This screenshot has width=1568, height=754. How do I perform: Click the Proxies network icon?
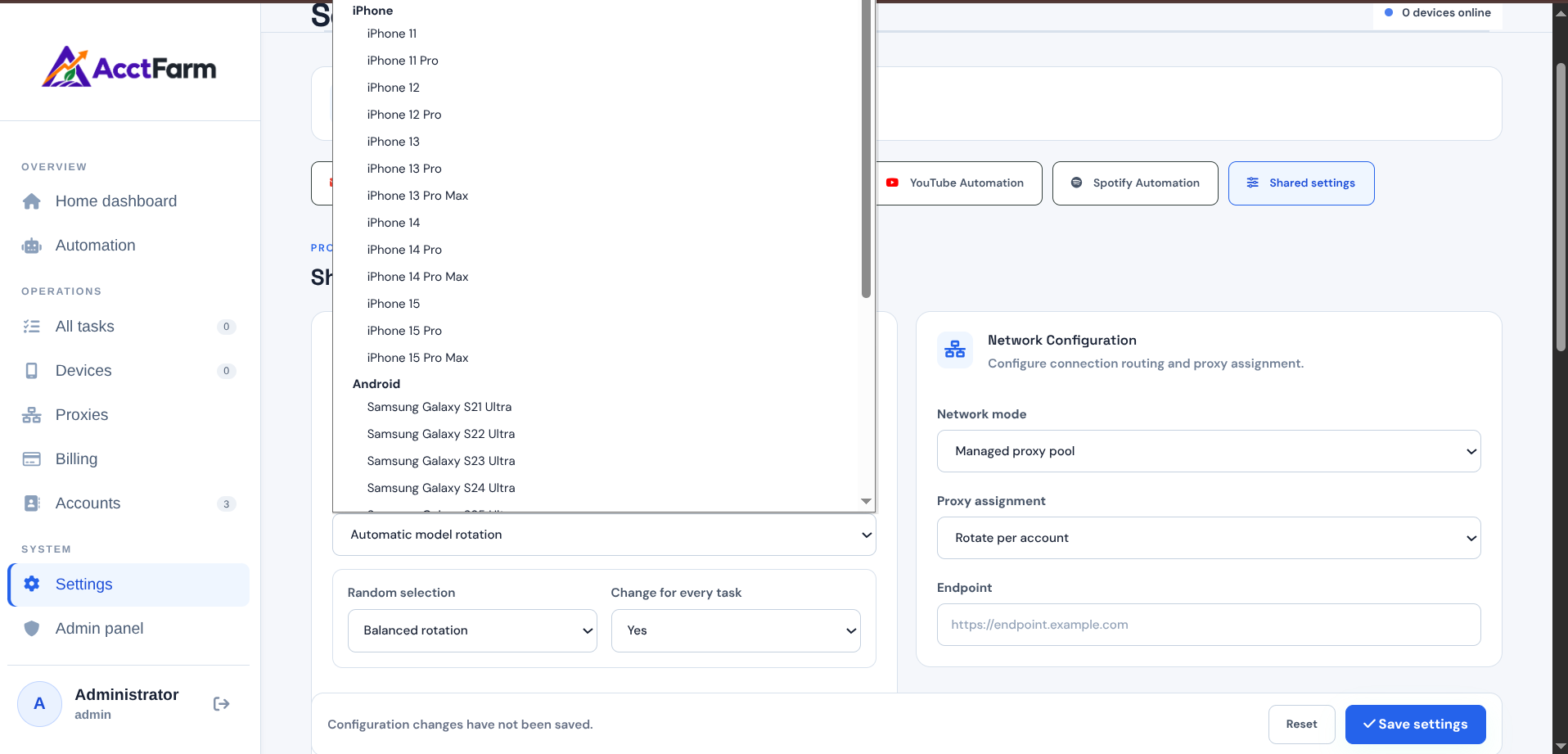click(32, 415)
